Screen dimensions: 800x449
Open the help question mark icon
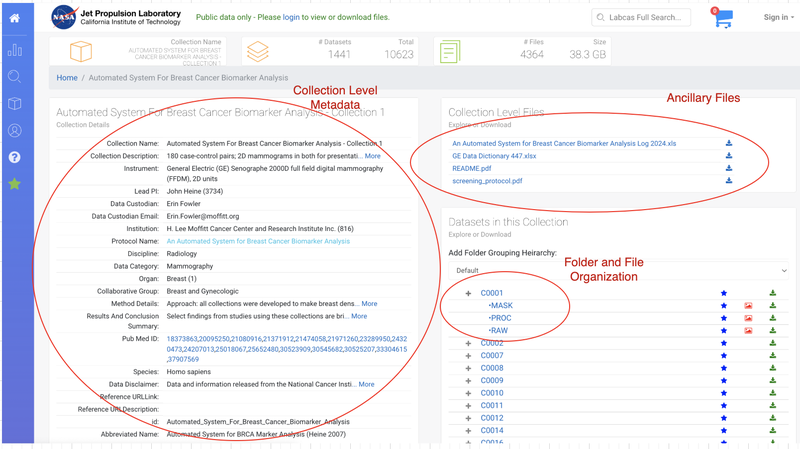click(x=14, y=157)
